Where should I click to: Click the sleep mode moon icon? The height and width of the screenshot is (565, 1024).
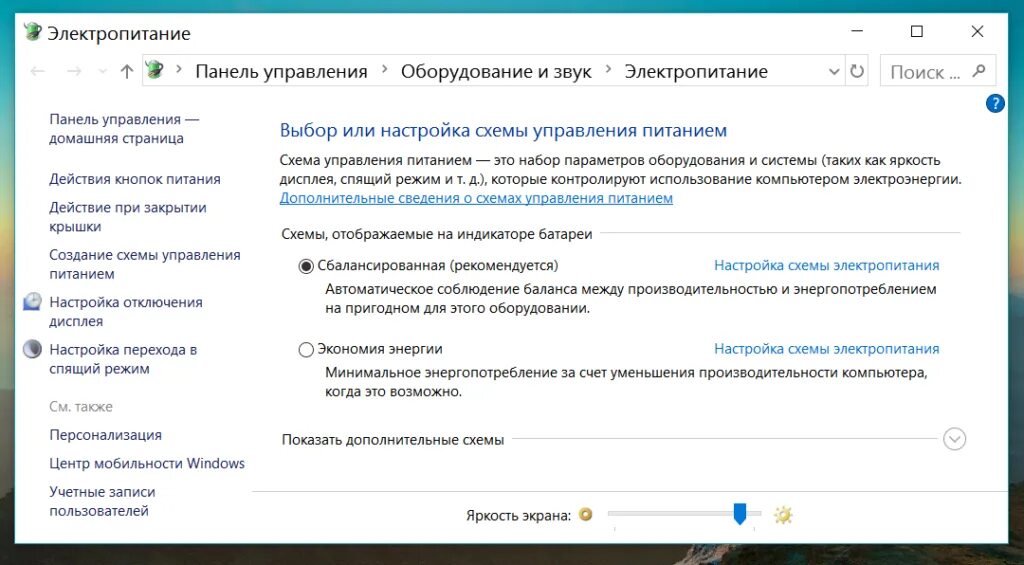coord(32,349)
